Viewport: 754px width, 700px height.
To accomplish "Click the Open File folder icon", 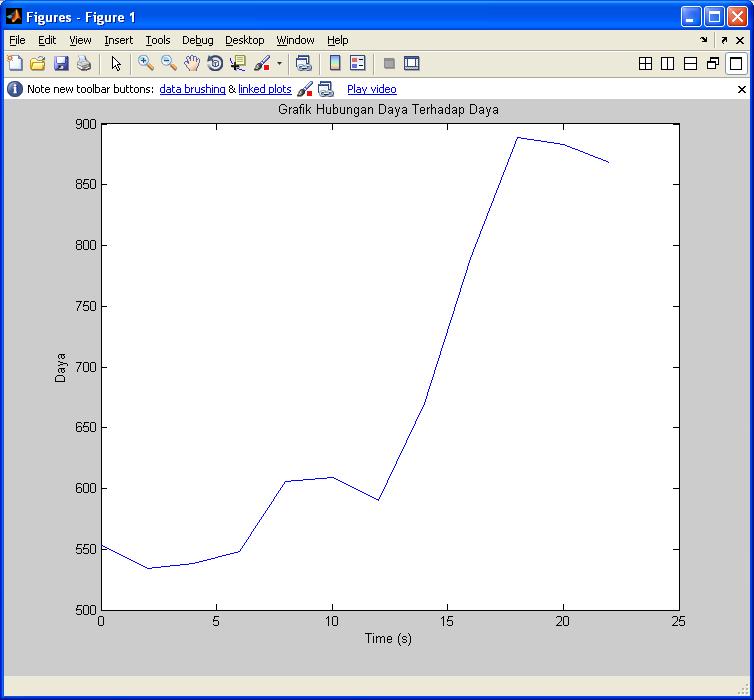I will [x=38, y=64].
